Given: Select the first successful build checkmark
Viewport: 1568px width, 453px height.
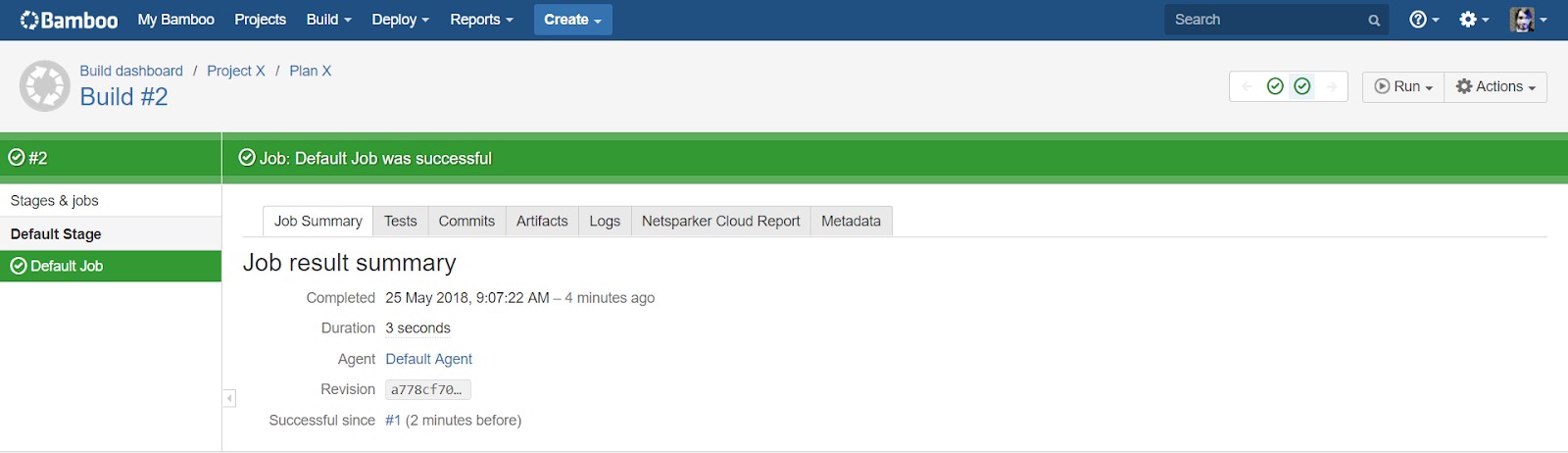Looking at the screenshot, I should pos(1275,86).
